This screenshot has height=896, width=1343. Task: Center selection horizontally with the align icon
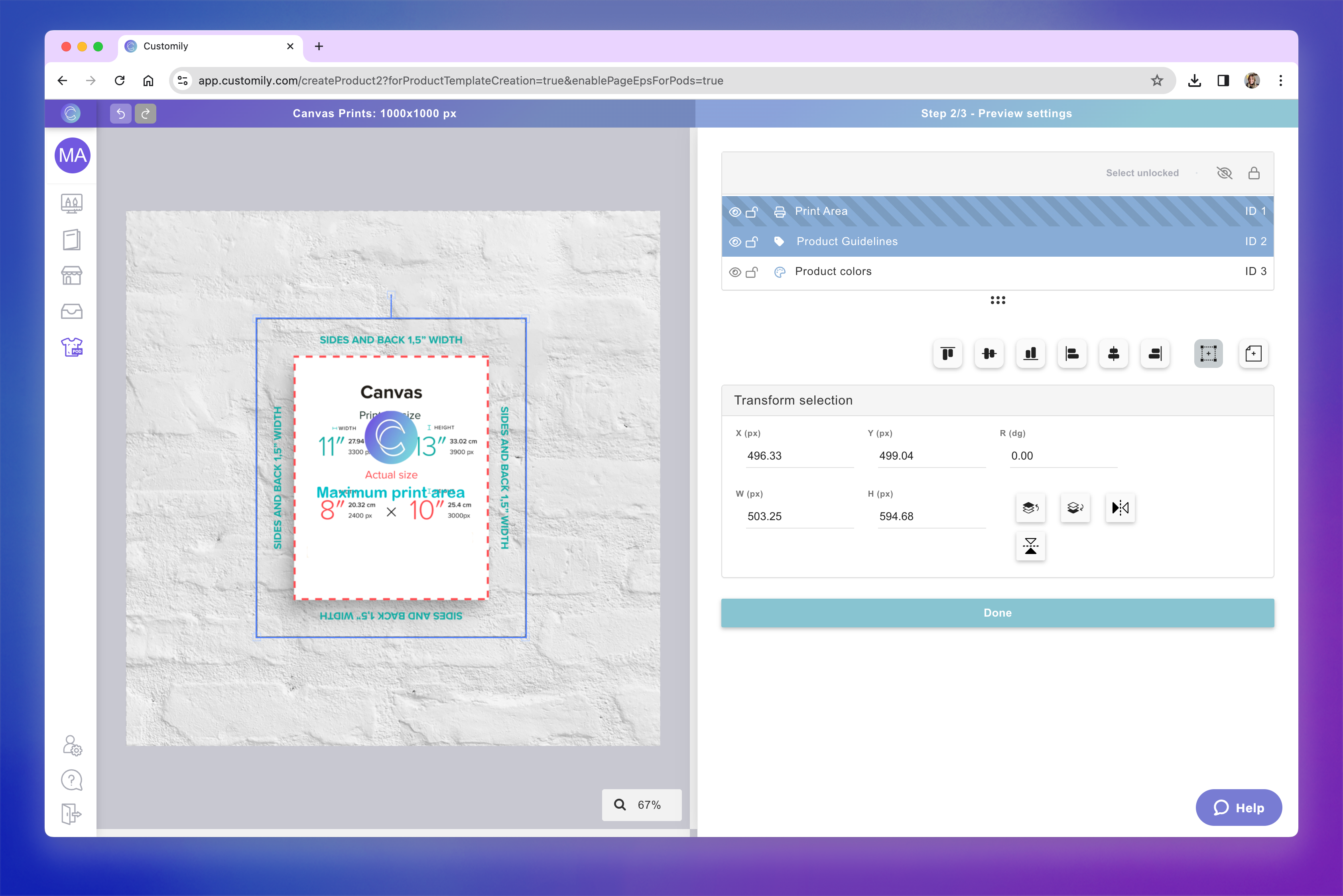click(1113, 354)
